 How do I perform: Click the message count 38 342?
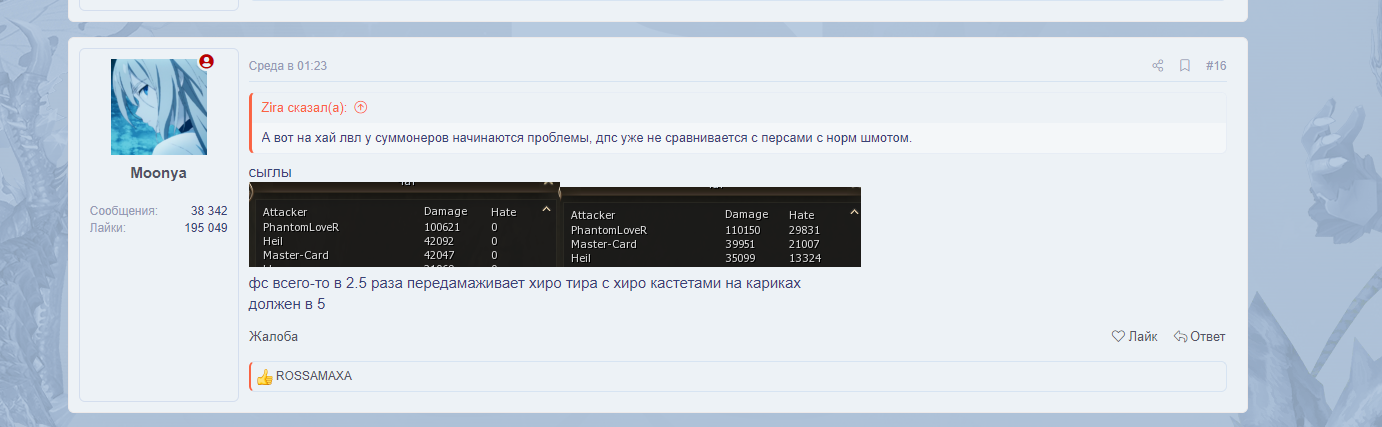pos(209,211)
